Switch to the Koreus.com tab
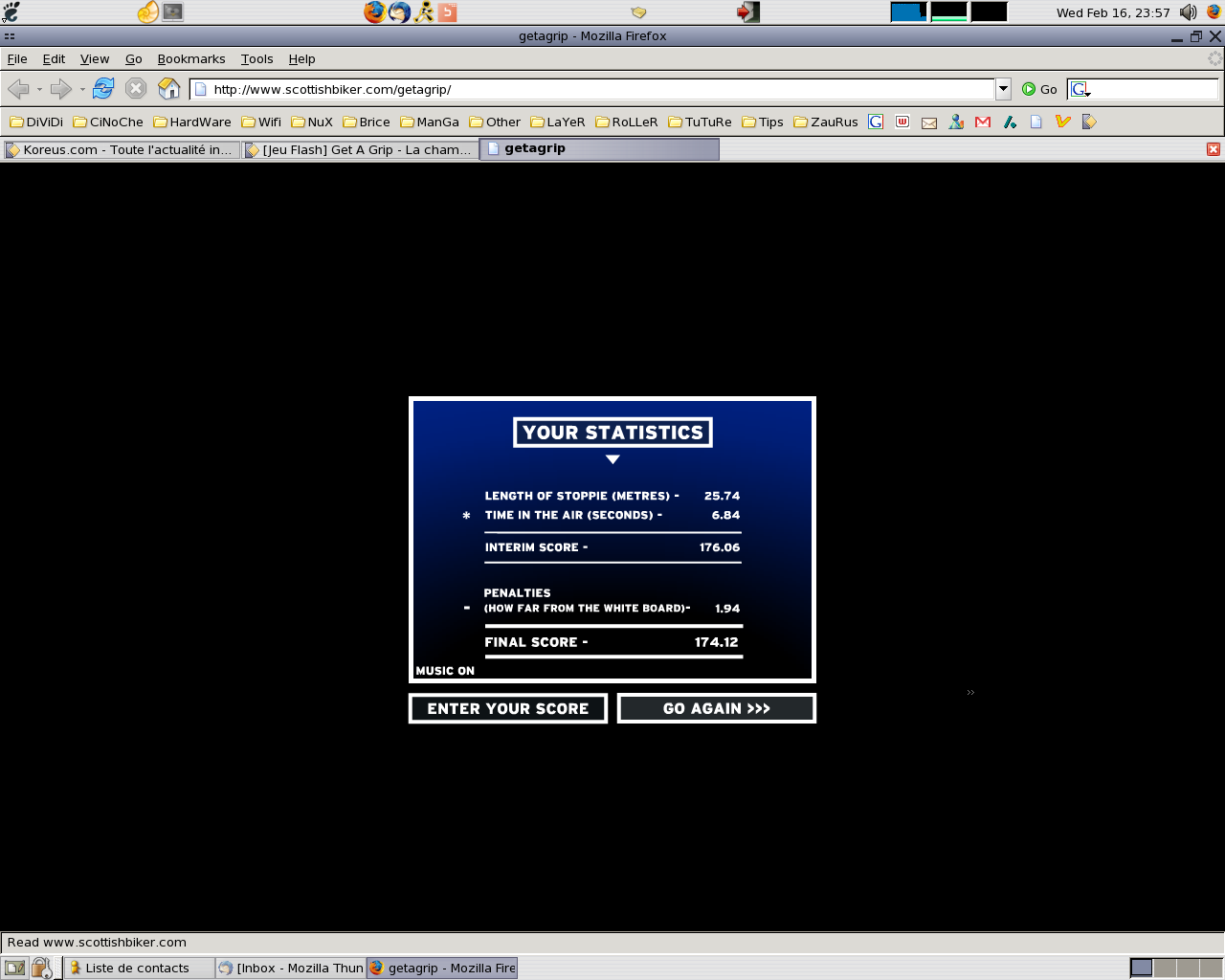 [x=120, y=149]
